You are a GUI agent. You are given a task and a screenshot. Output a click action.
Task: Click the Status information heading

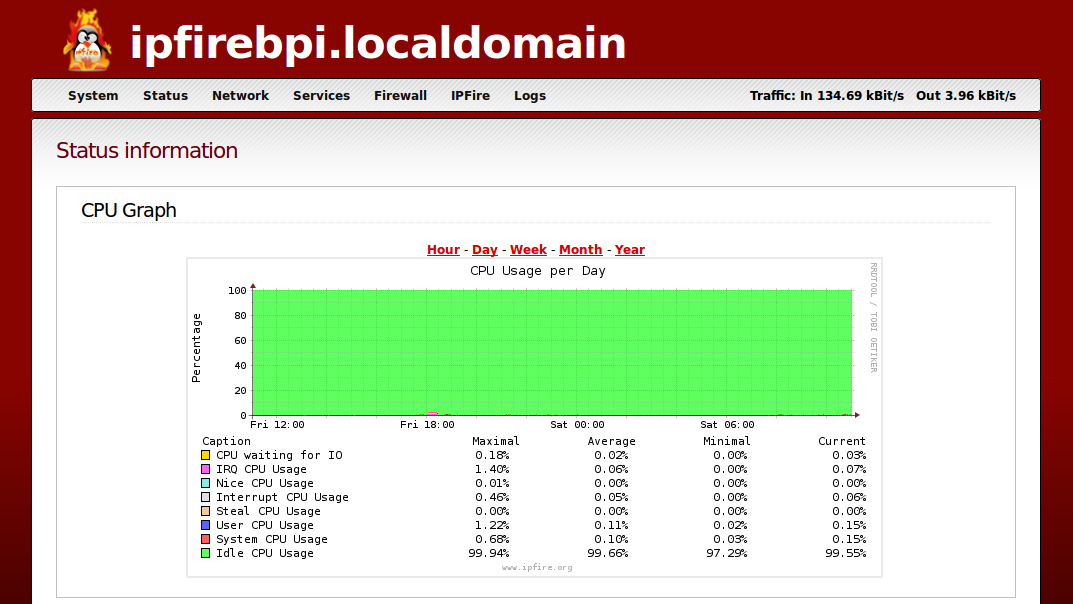tap(147, 150)
